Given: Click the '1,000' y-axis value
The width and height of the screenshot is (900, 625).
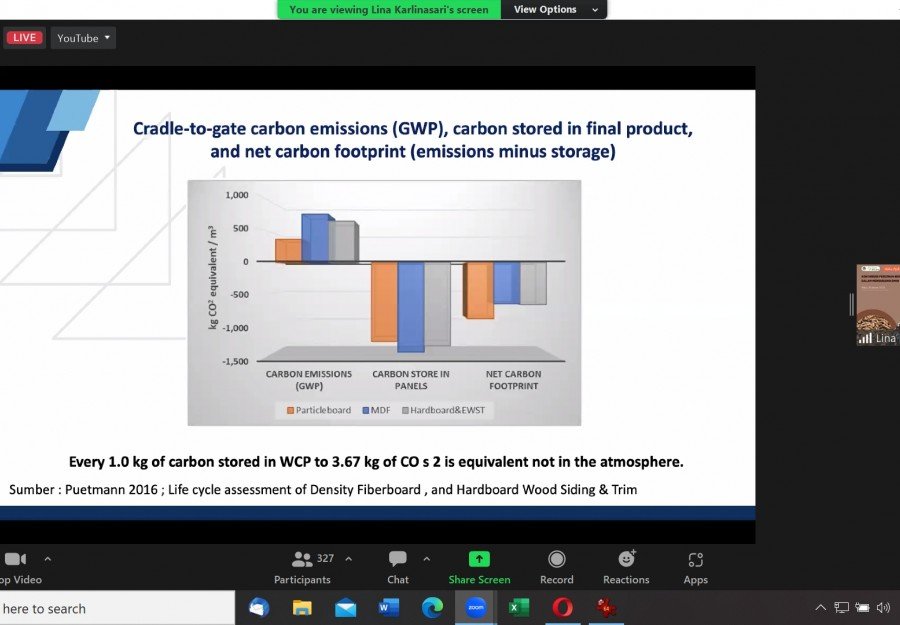Looking at the screenshot, I should click(237, 195).
